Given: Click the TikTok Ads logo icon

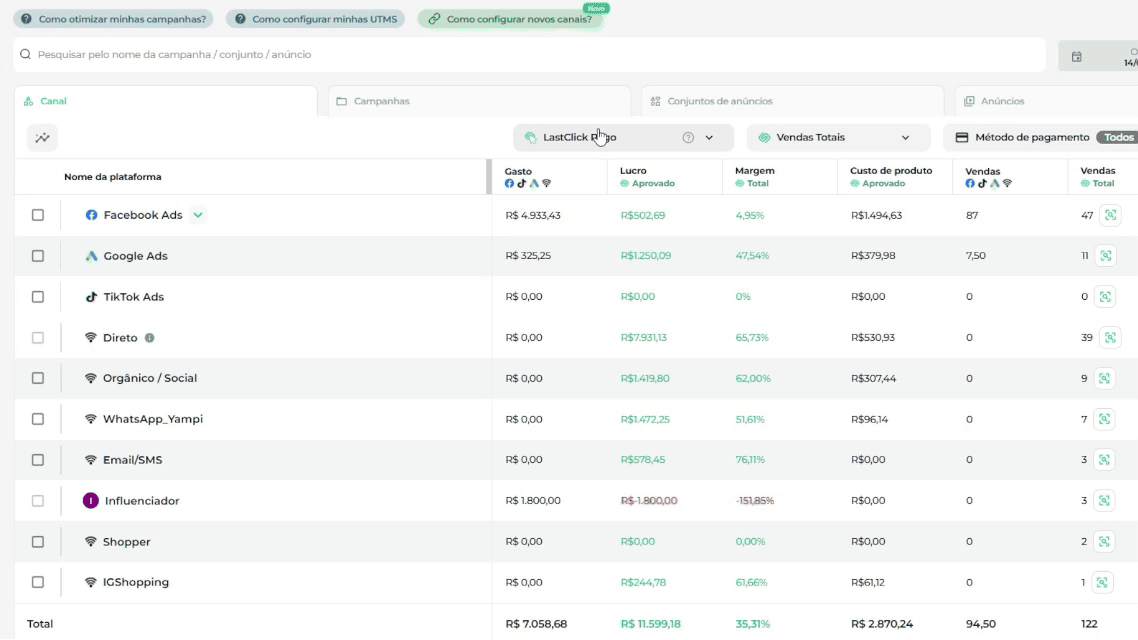Looking at the screenshot, I should (x=91, y=297).
